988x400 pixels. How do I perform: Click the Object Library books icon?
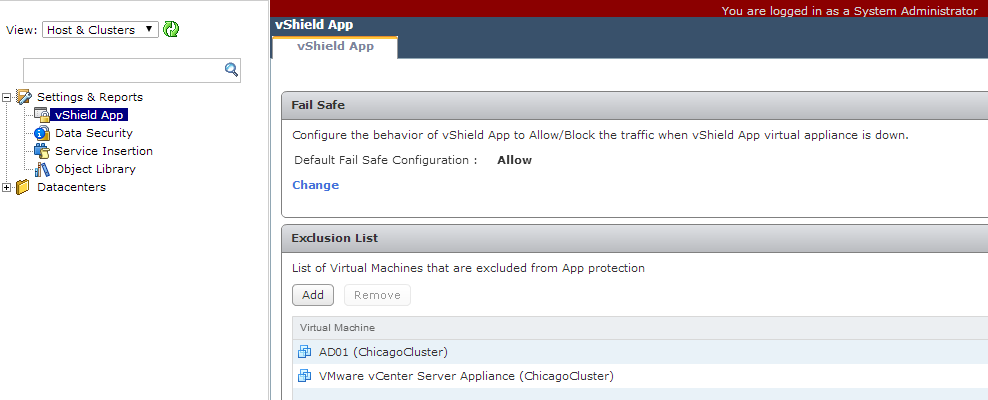tap(42, 169)
